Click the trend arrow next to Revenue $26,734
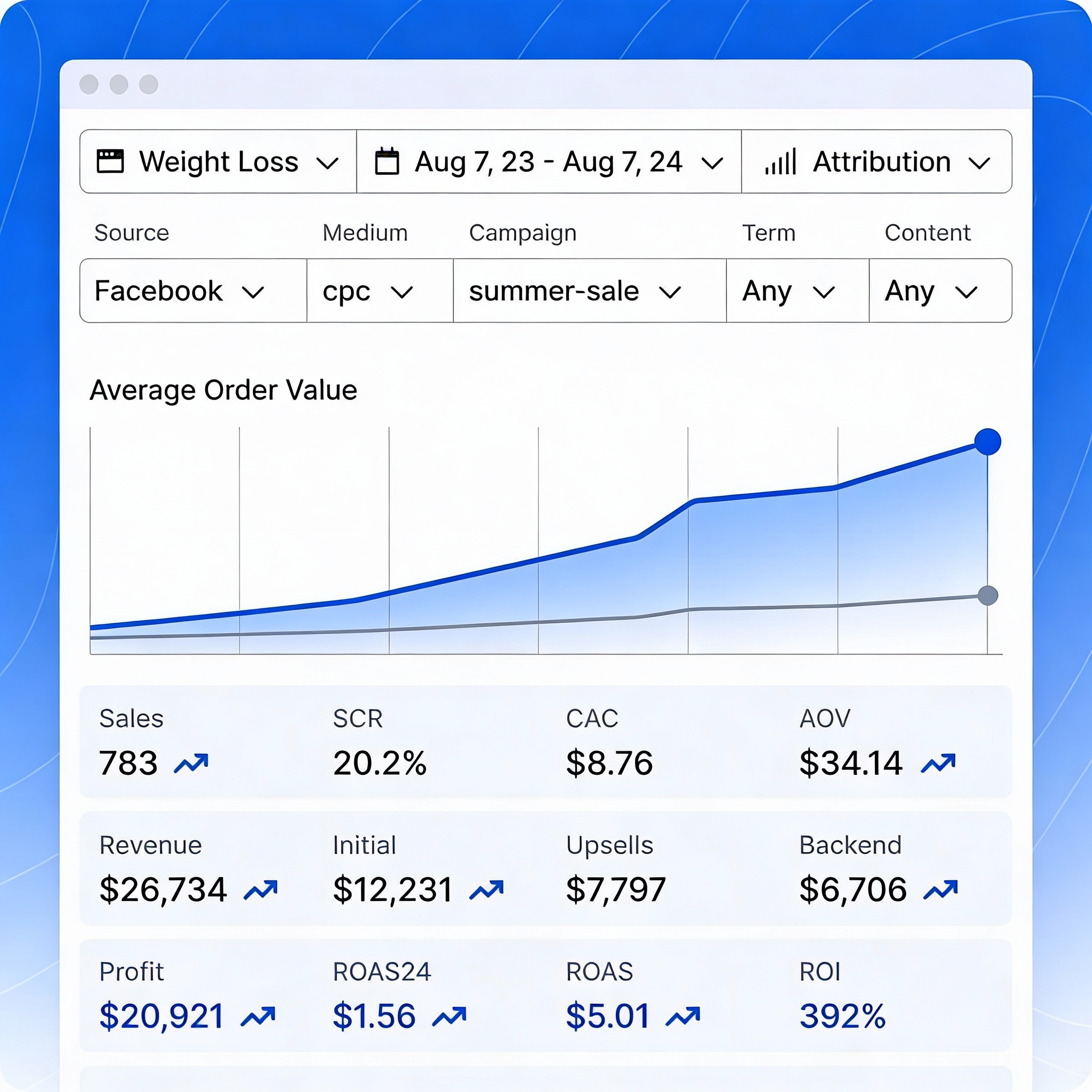Image resolution: width=1092 pixels, height=1092 pixels. tap(261, 890)
